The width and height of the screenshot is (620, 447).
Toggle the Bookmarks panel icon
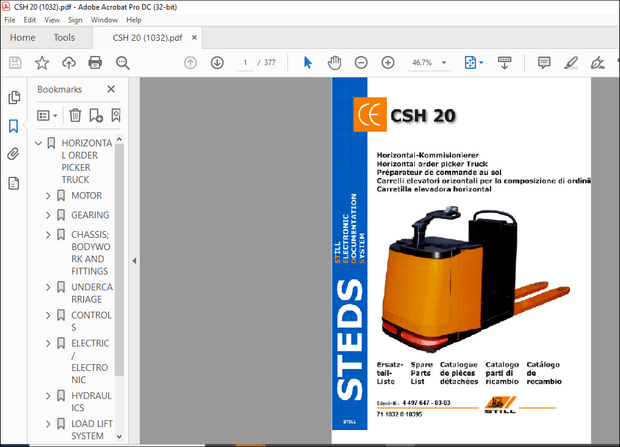13,126
